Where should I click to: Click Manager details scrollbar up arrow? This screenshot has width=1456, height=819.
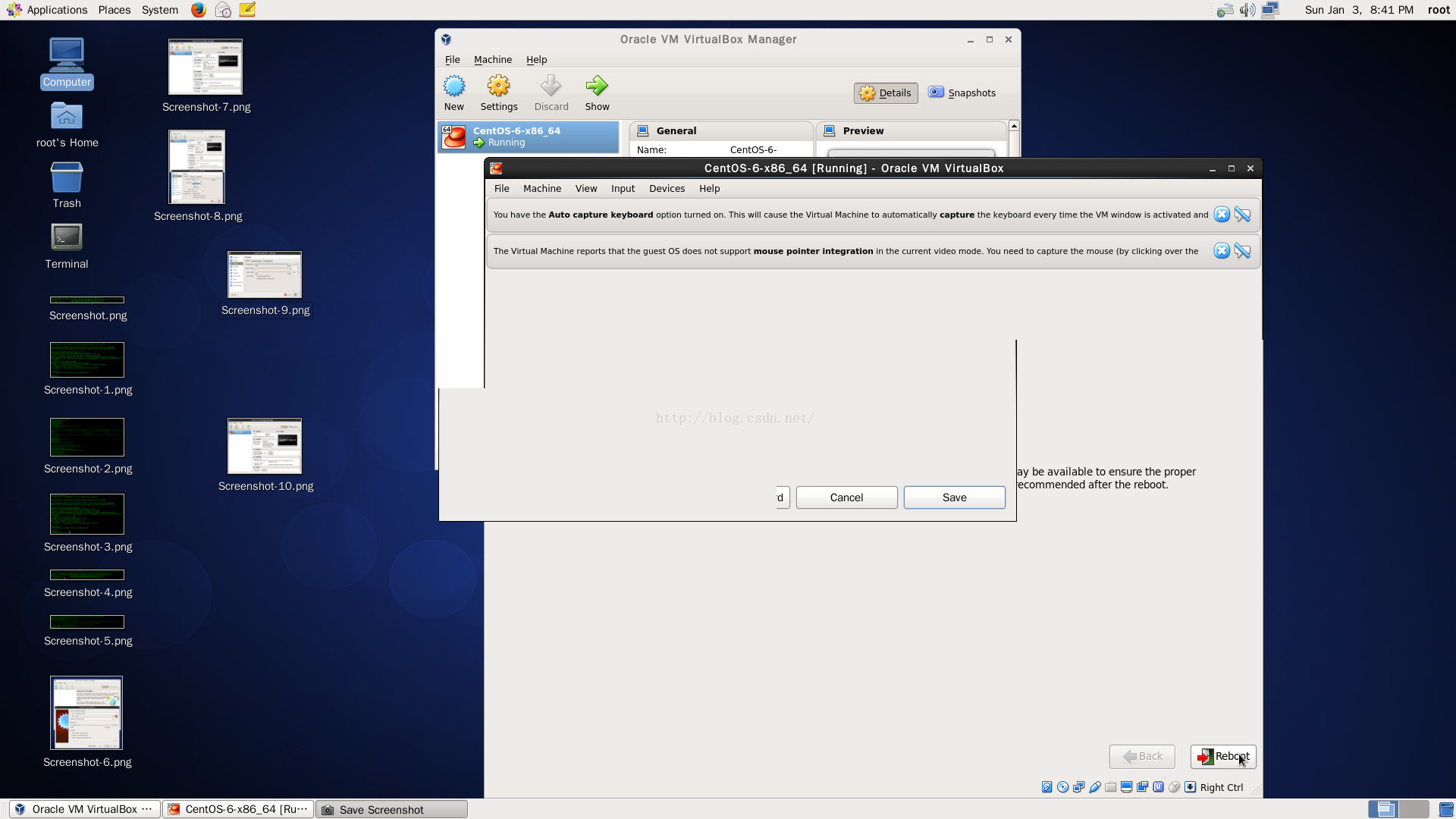[1014, 126]
